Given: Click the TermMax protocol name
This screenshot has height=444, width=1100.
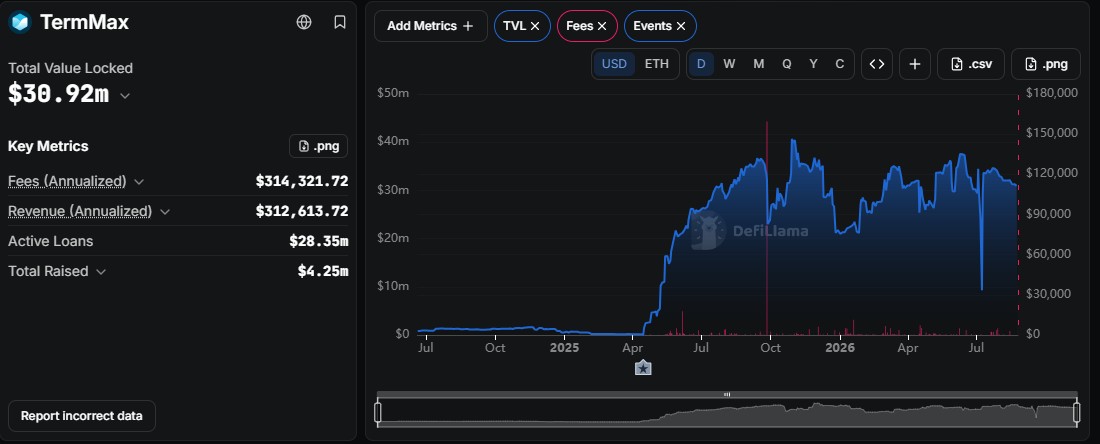Looking at the screenshot, I should [x=84, y=22].
